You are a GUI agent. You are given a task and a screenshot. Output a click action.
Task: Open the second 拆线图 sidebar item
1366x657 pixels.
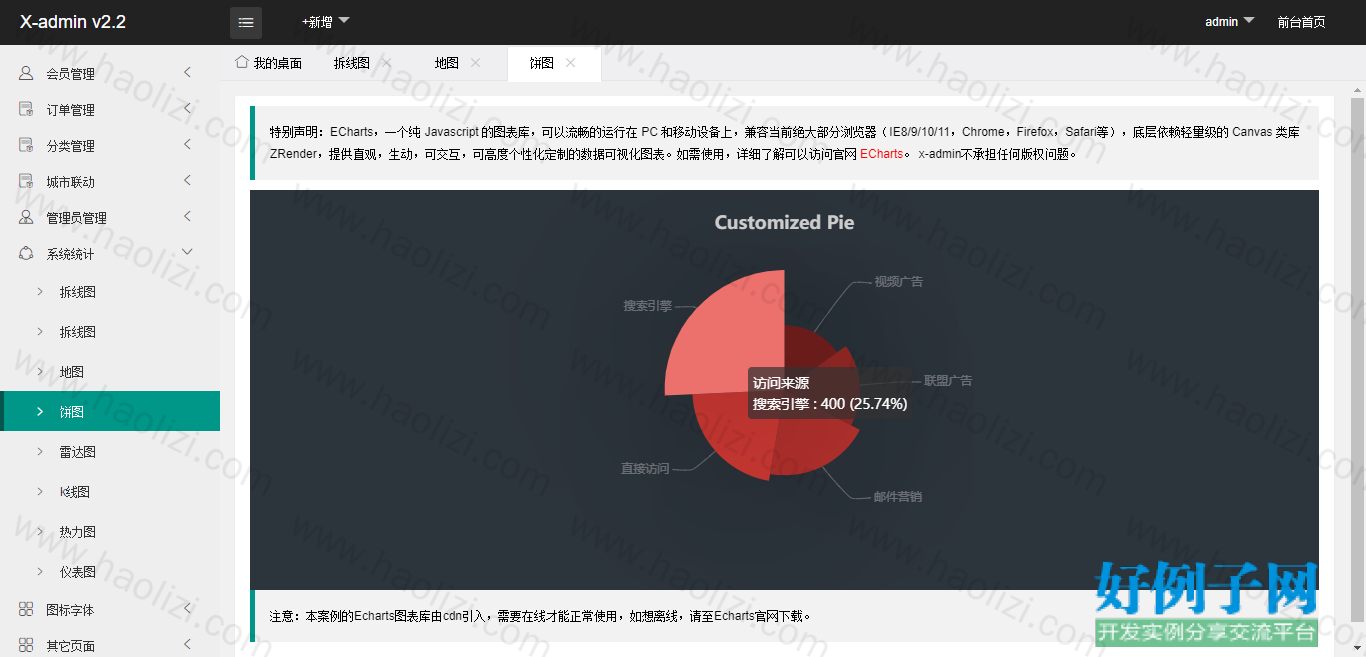(110, 332)
